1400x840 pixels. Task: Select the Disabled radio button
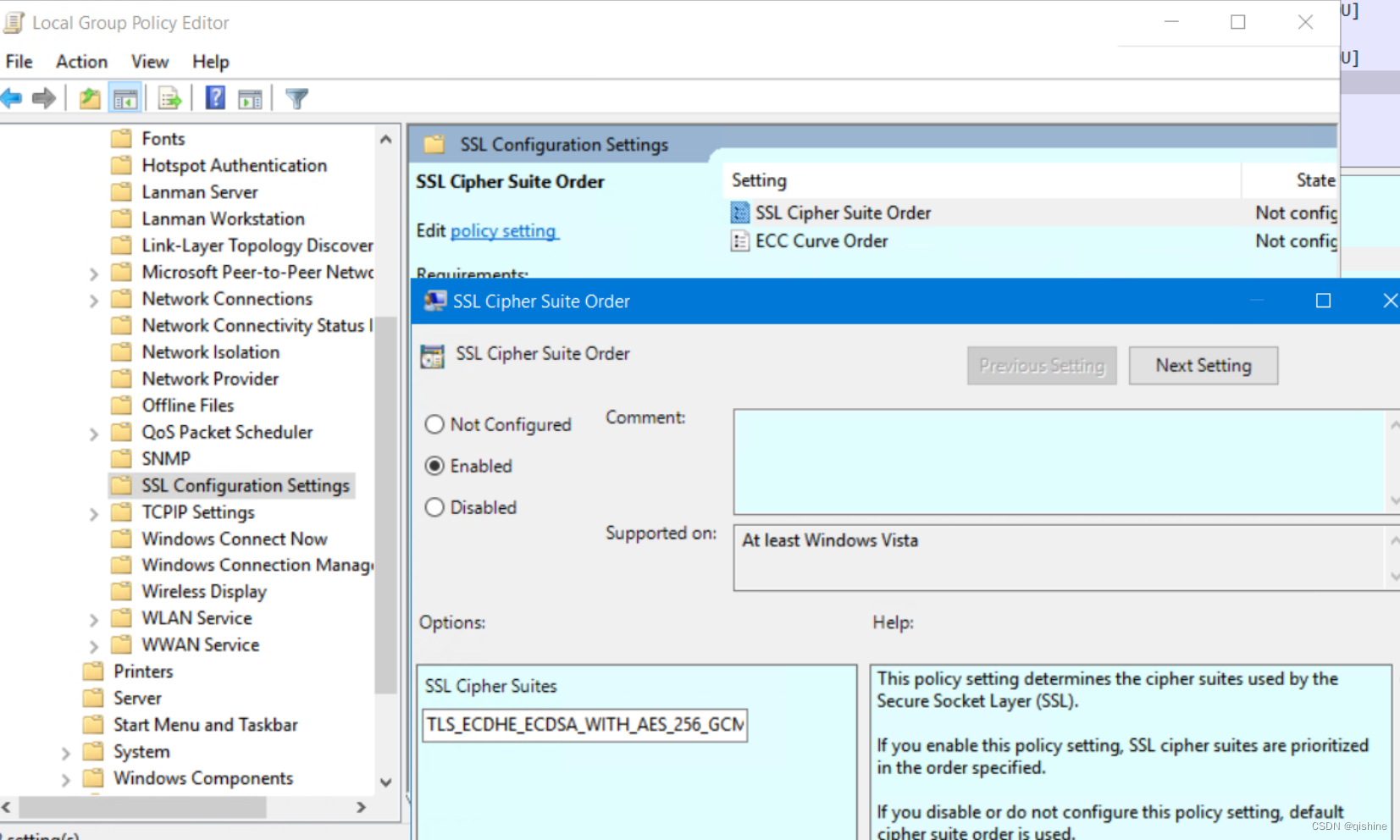[x=434, y=507]
